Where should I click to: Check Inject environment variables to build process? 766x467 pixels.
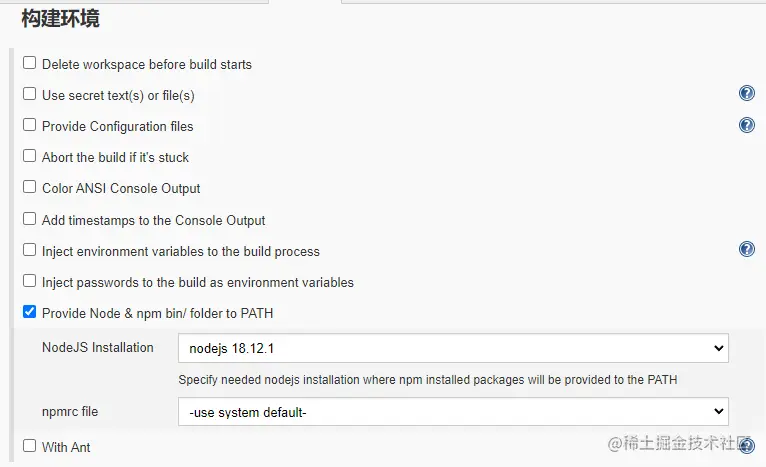pos(29,251)
